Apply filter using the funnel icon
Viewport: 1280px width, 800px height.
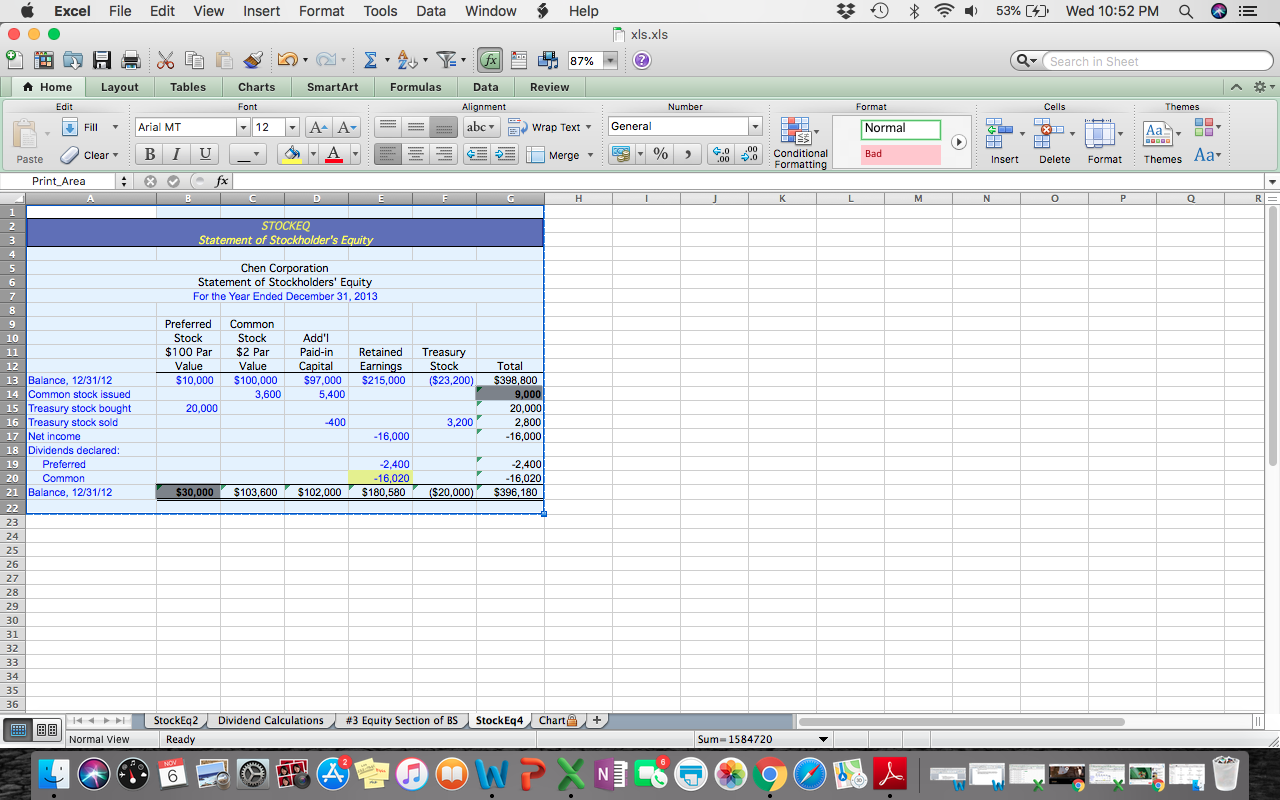point(446,60)
